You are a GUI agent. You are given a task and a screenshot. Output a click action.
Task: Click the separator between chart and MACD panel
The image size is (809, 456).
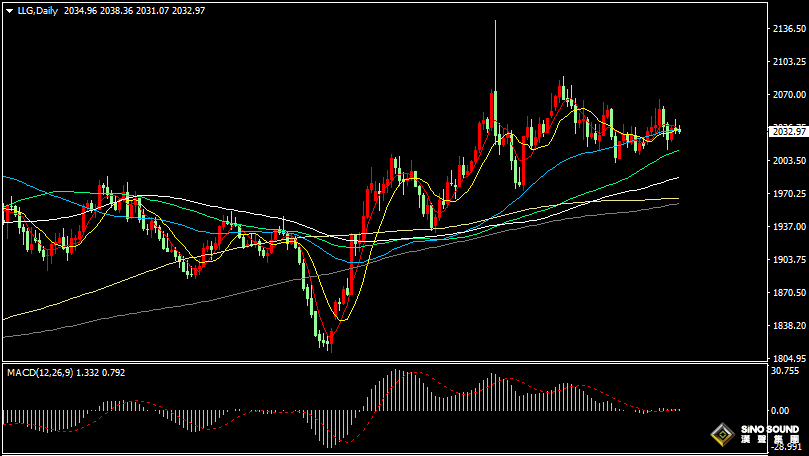[x=380, y=365]
